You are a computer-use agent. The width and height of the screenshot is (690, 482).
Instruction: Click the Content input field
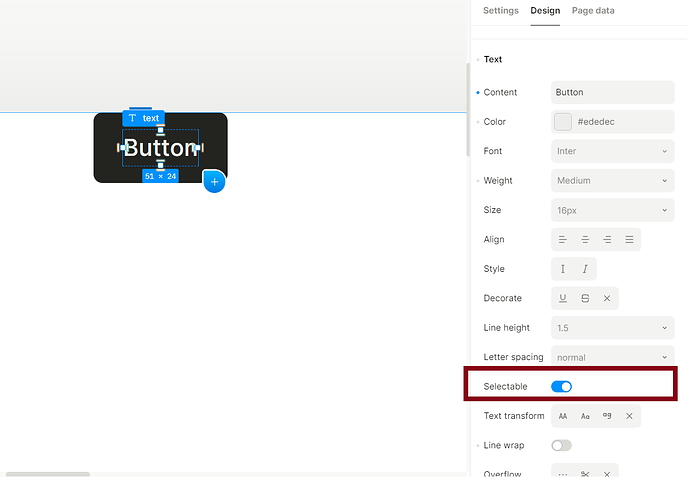(612, 92)
